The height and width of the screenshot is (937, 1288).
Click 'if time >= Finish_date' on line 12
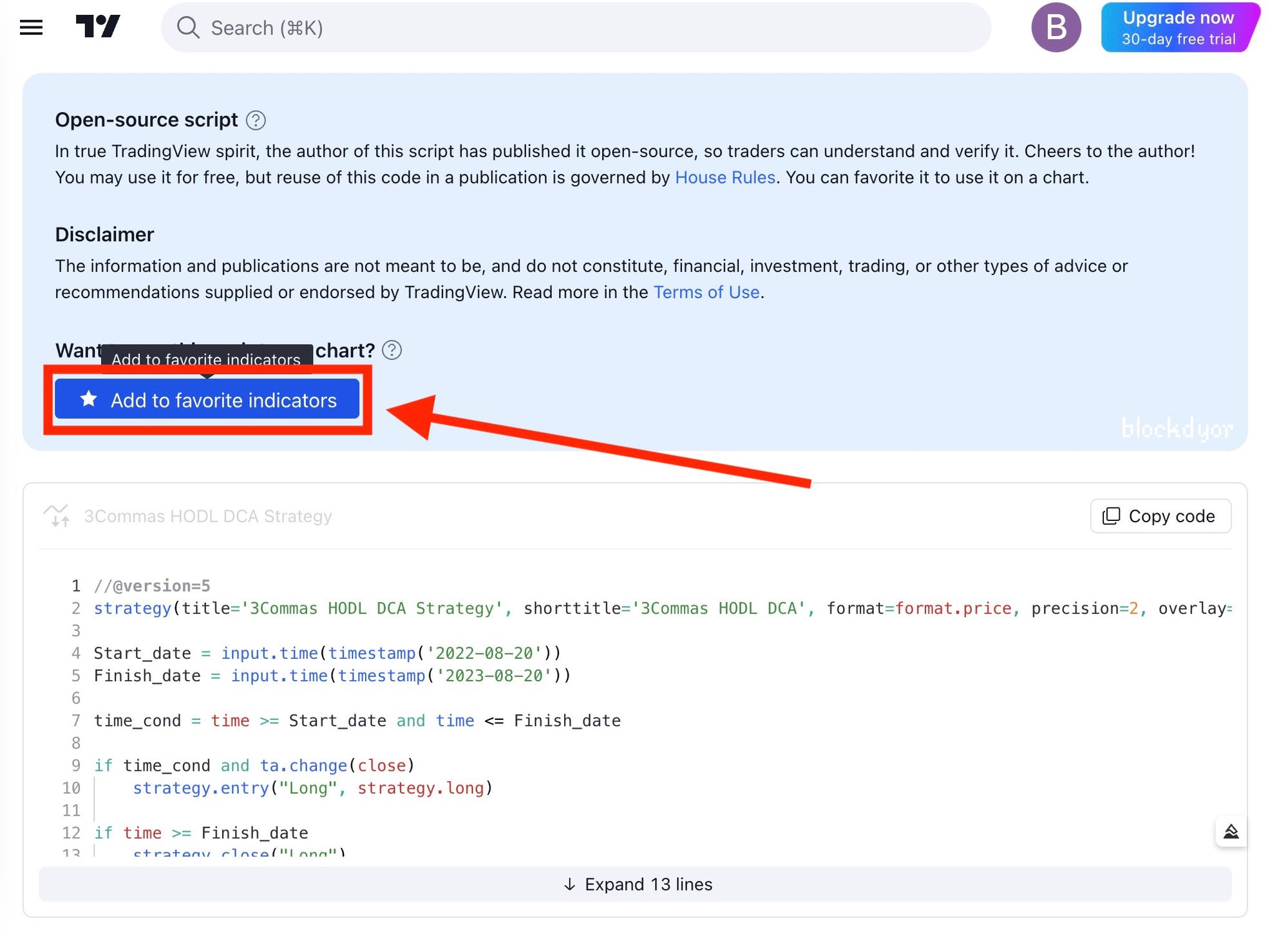click(201, 833)
